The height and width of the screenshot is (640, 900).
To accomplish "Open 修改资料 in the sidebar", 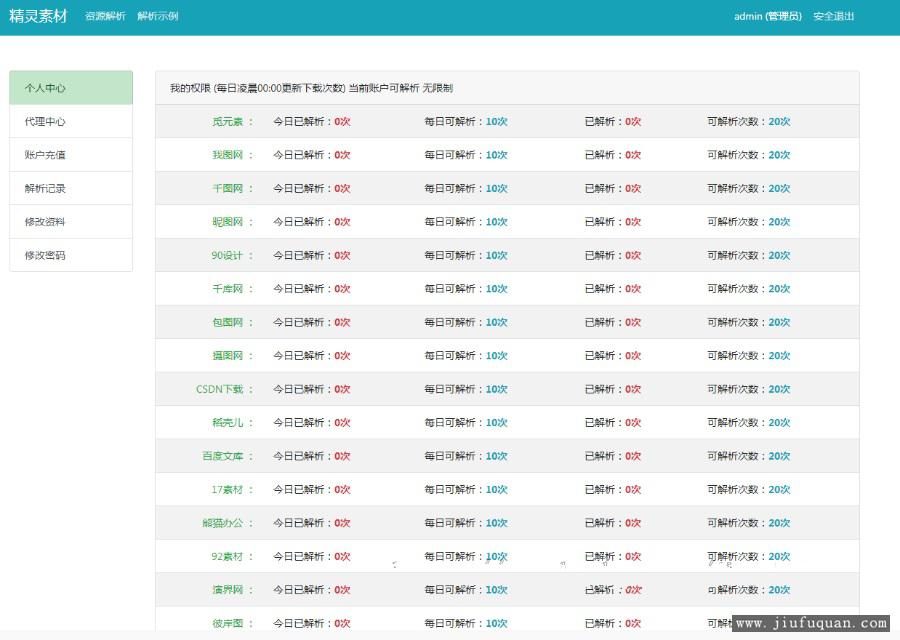I will [x=71, y=222].
